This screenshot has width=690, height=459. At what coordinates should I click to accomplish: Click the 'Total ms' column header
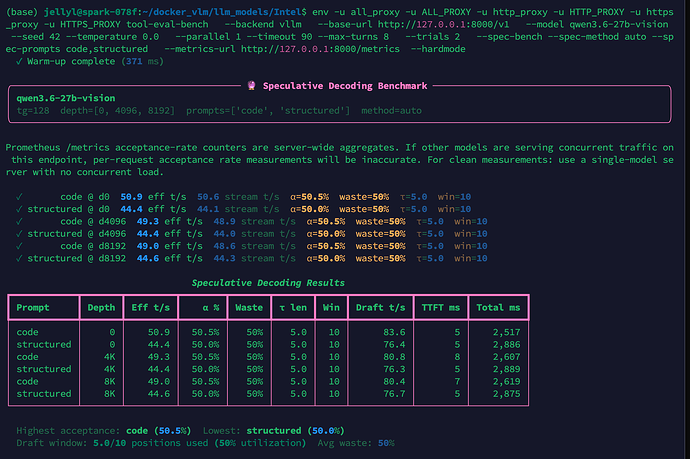tap(499, 308)
